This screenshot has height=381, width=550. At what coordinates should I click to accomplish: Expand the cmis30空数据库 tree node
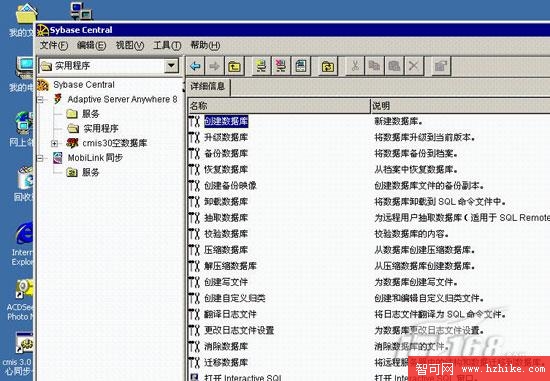pos(54,143)
